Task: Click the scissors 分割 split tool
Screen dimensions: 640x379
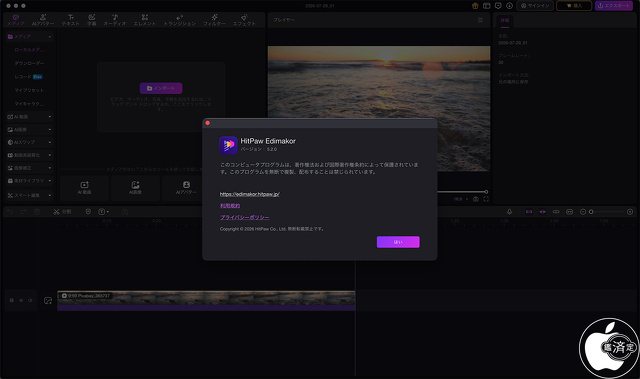Action: 62,212
